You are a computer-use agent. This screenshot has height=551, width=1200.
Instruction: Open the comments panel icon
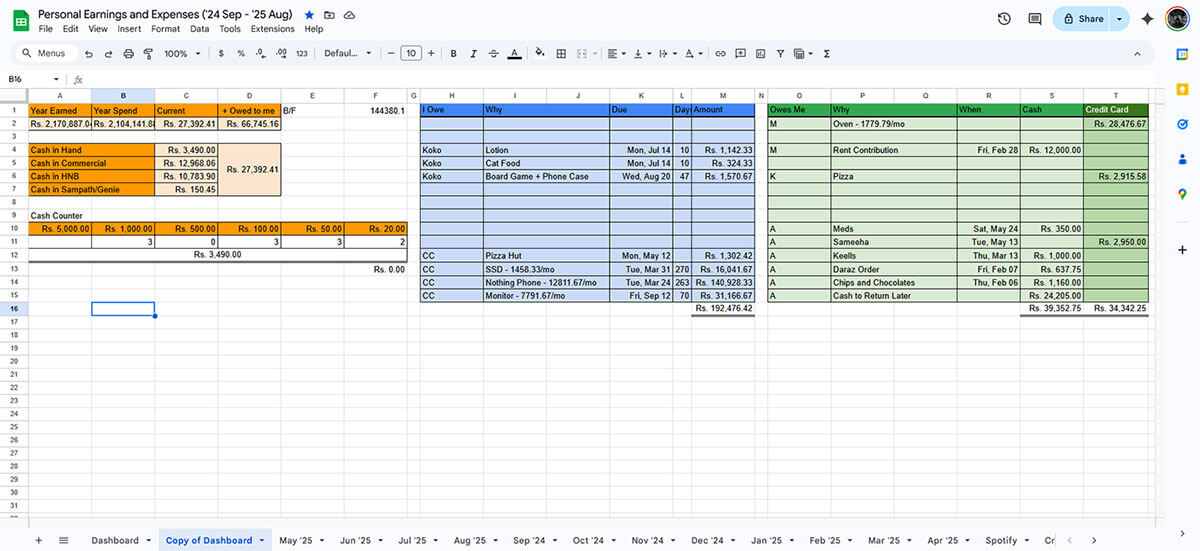pyautogui.click(x=1035, y=19)
